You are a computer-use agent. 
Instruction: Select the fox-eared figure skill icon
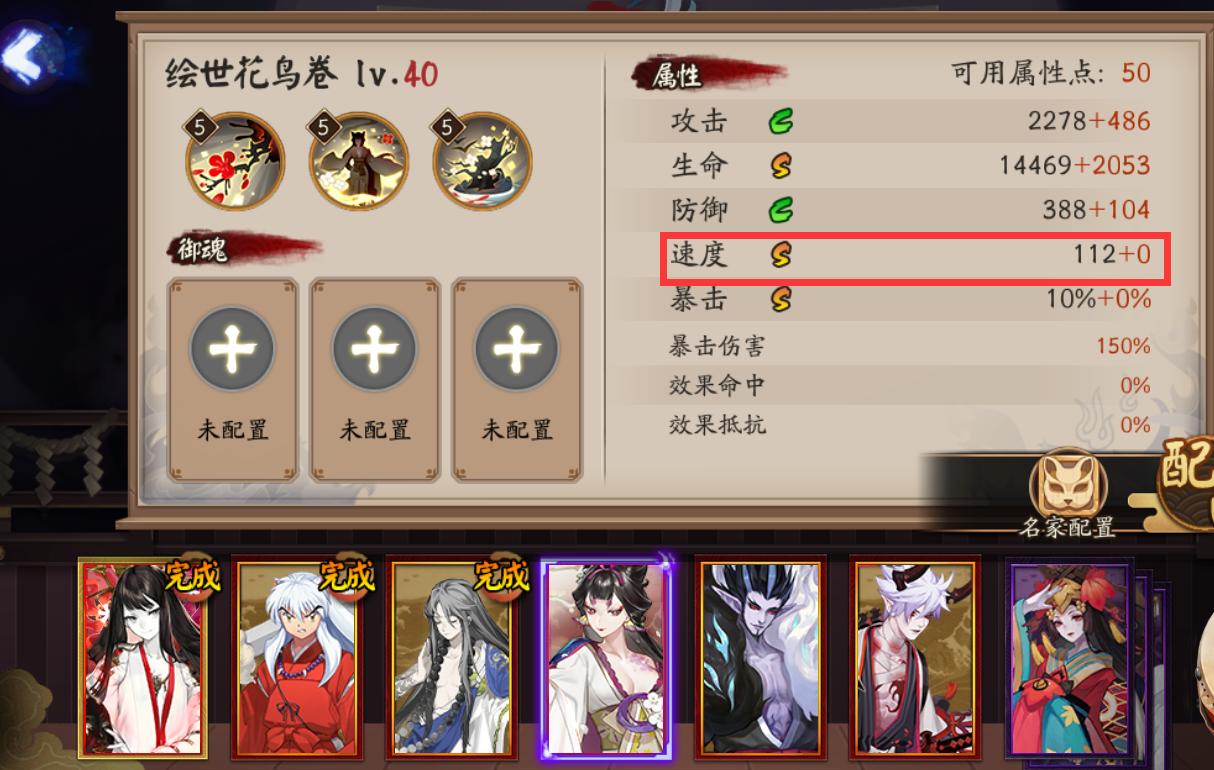click(x=359, y=161)
